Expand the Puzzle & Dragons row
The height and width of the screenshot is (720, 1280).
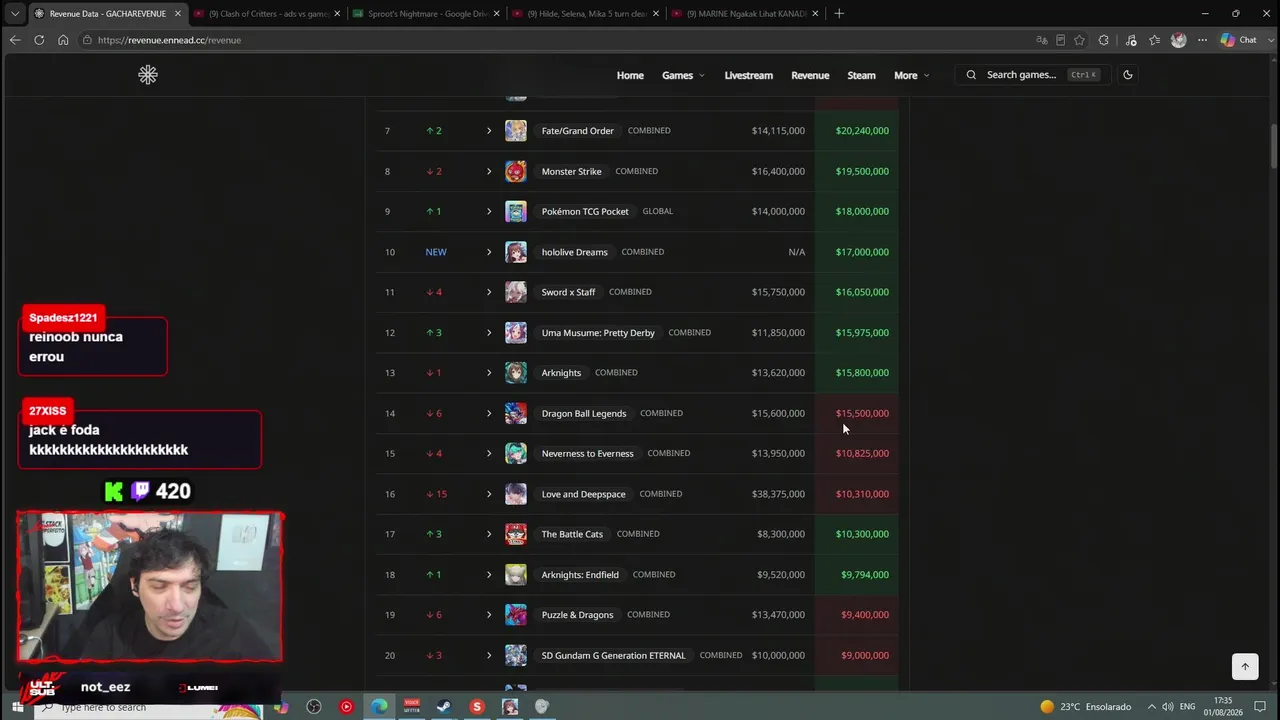pyautogui.click(x=489, y=615)
